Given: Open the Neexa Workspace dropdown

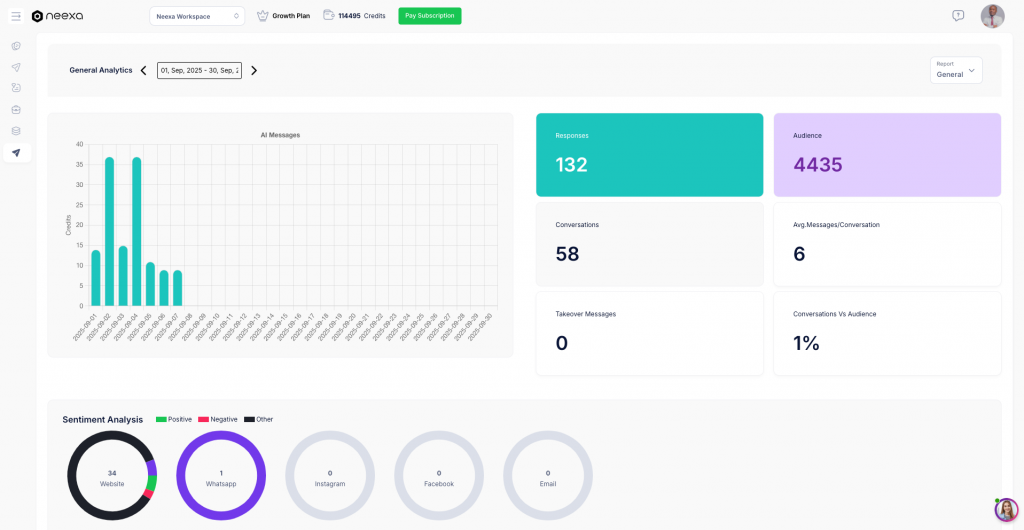Looking at the screenshot, I should (x=197, y=16).
